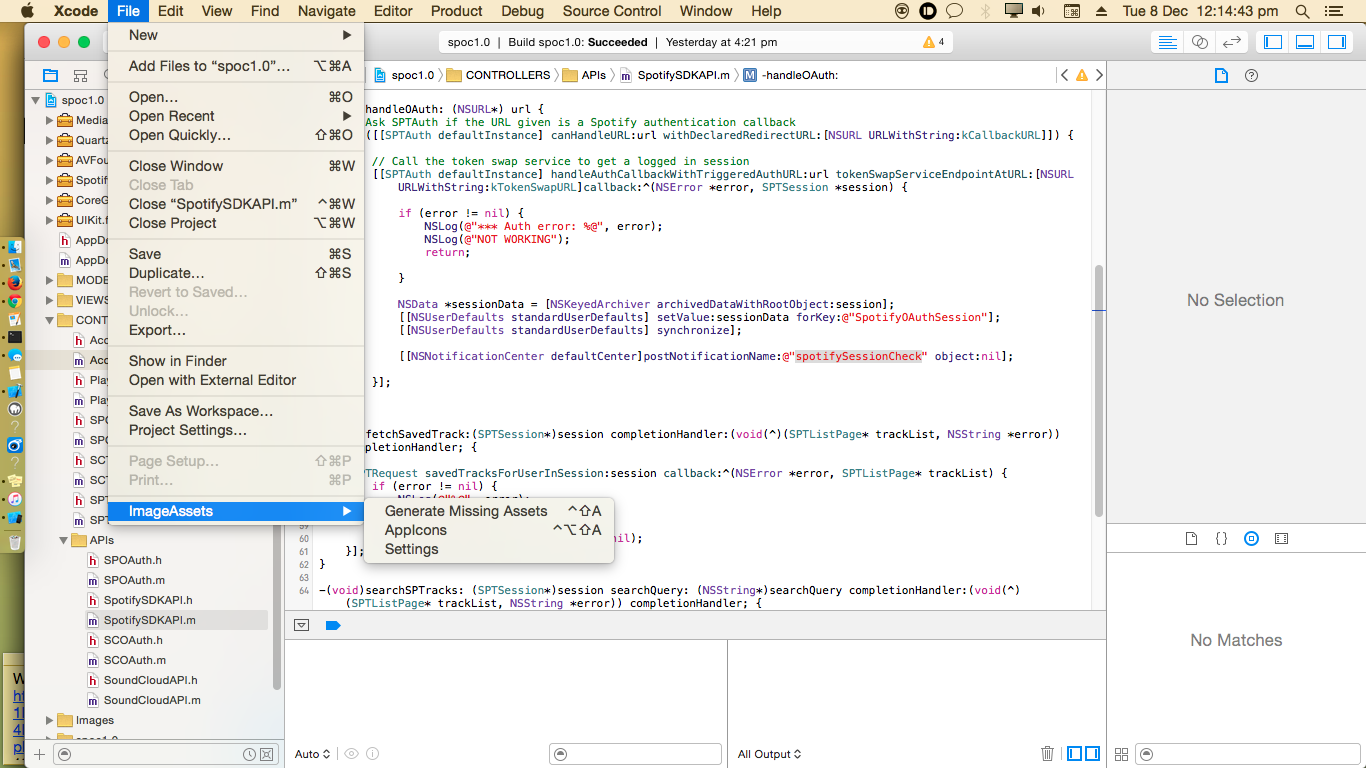The image size is (1366, 768).
Task: Open the File Template library
Action: 1191,538
